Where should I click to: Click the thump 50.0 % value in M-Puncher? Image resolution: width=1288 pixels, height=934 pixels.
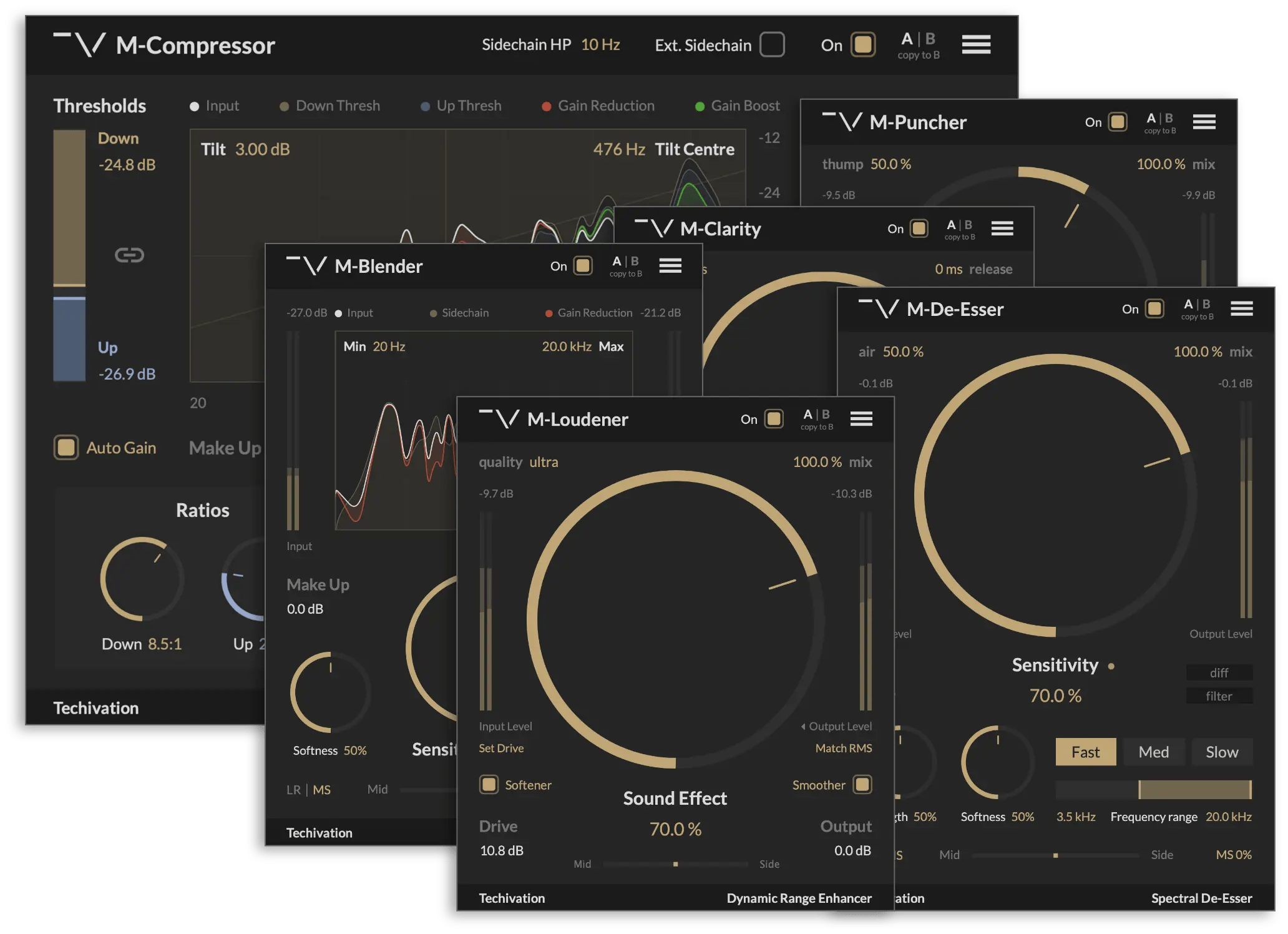(890, 164)
